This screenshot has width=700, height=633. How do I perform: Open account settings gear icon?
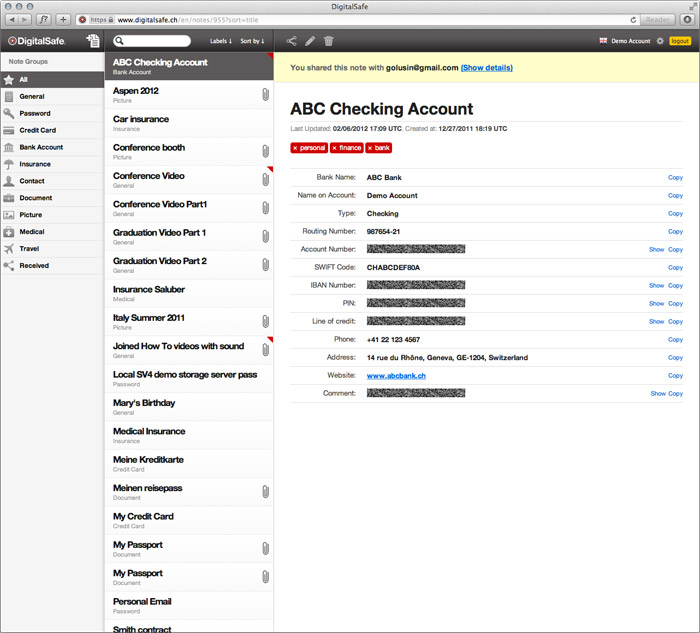[660, 41]
